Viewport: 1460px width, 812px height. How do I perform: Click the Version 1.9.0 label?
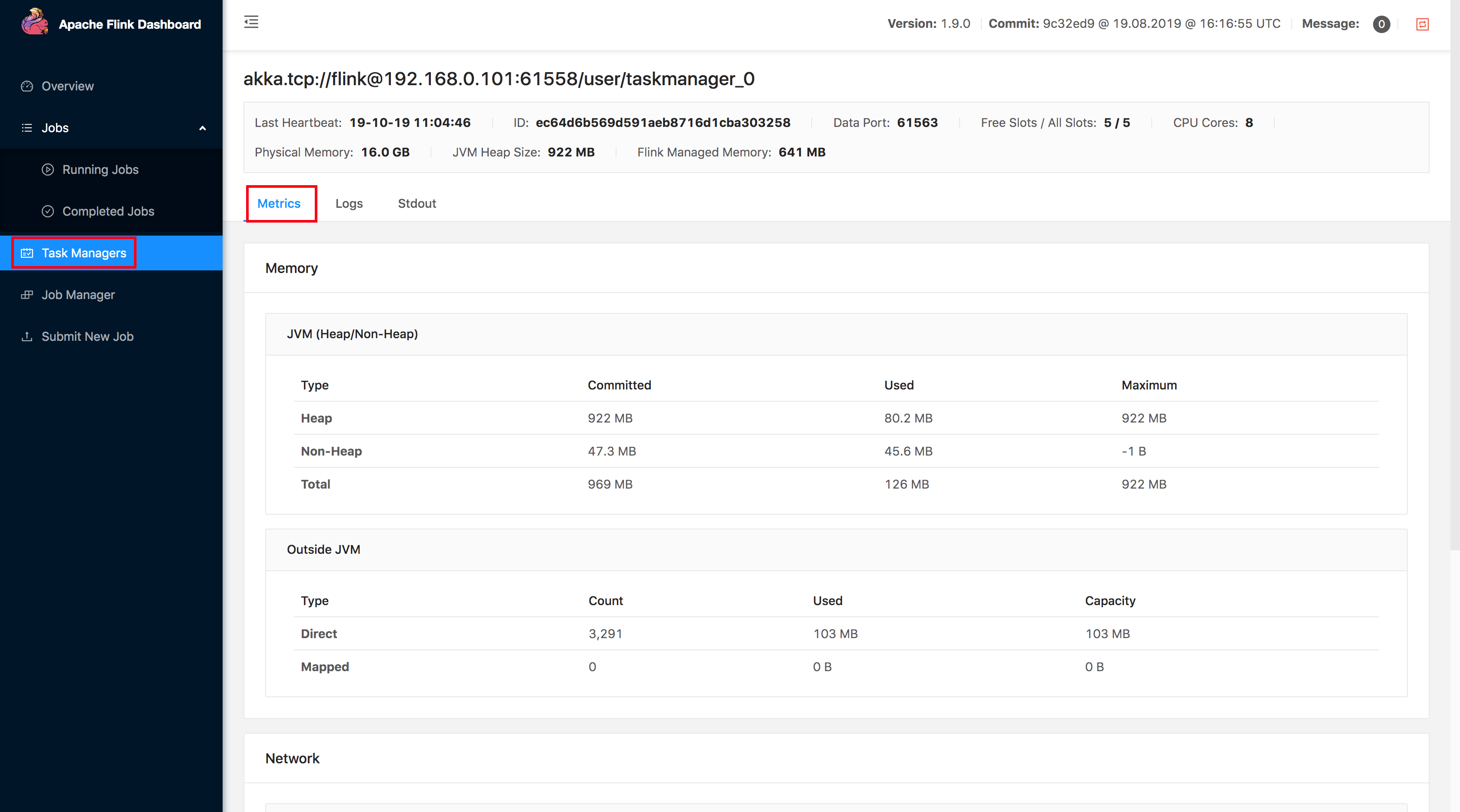pyautogui.click(x=929, y=24)
